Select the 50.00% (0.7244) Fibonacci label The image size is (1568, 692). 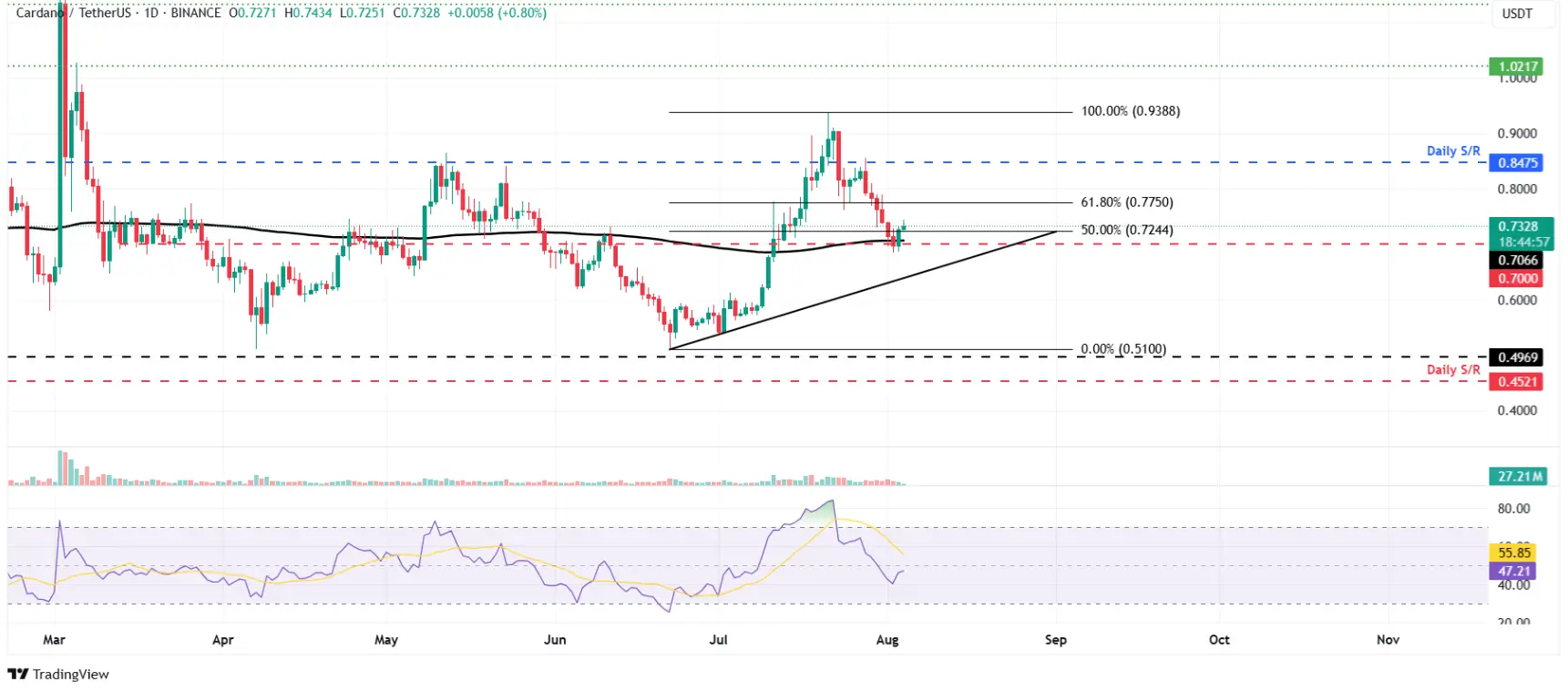[1127, 230]
